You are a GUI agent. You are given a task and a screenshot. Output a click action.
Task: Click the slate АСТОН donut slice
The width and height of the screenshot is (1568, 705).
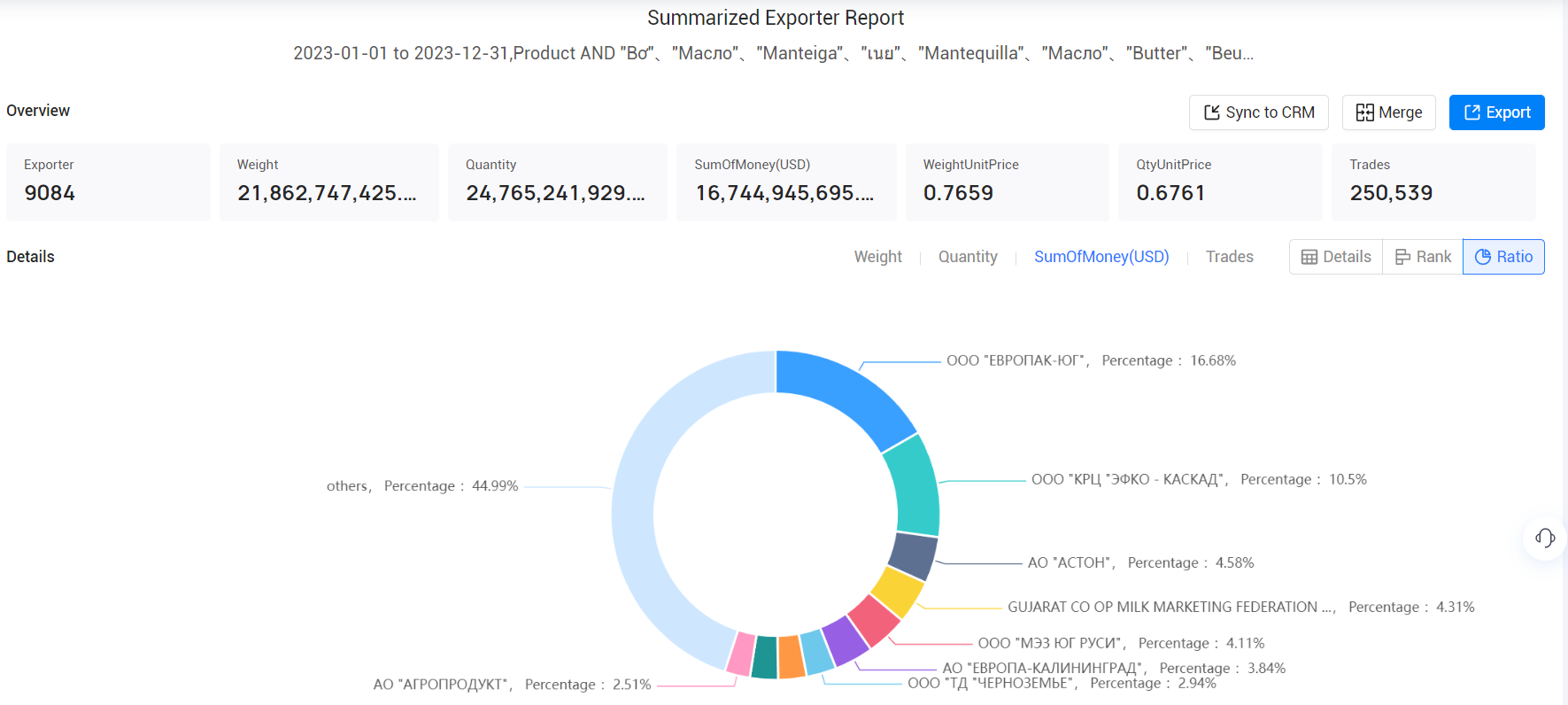coord(912,555)
